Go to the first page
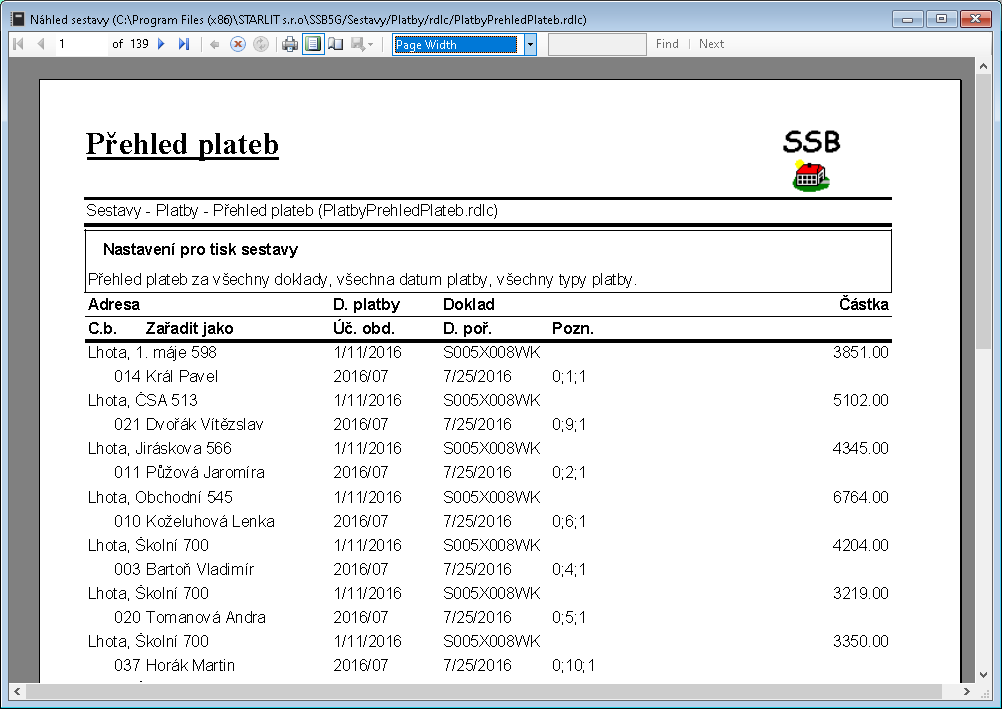The image size is (1002, 709). 18,44
